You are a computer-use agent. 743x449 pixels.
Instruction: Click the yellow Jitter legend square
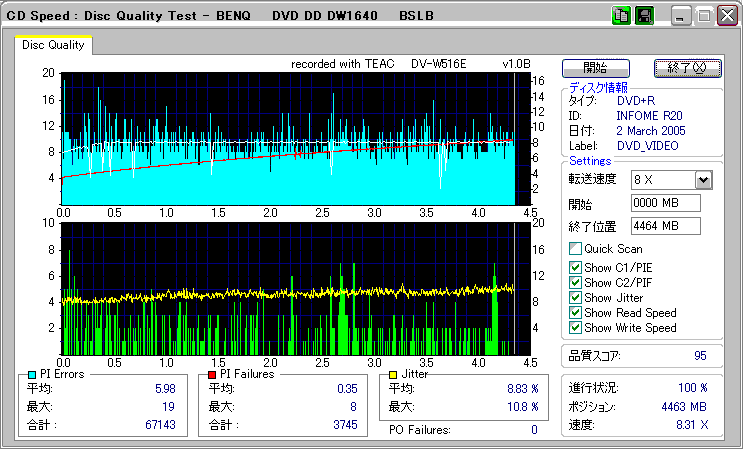pos(394,374)
